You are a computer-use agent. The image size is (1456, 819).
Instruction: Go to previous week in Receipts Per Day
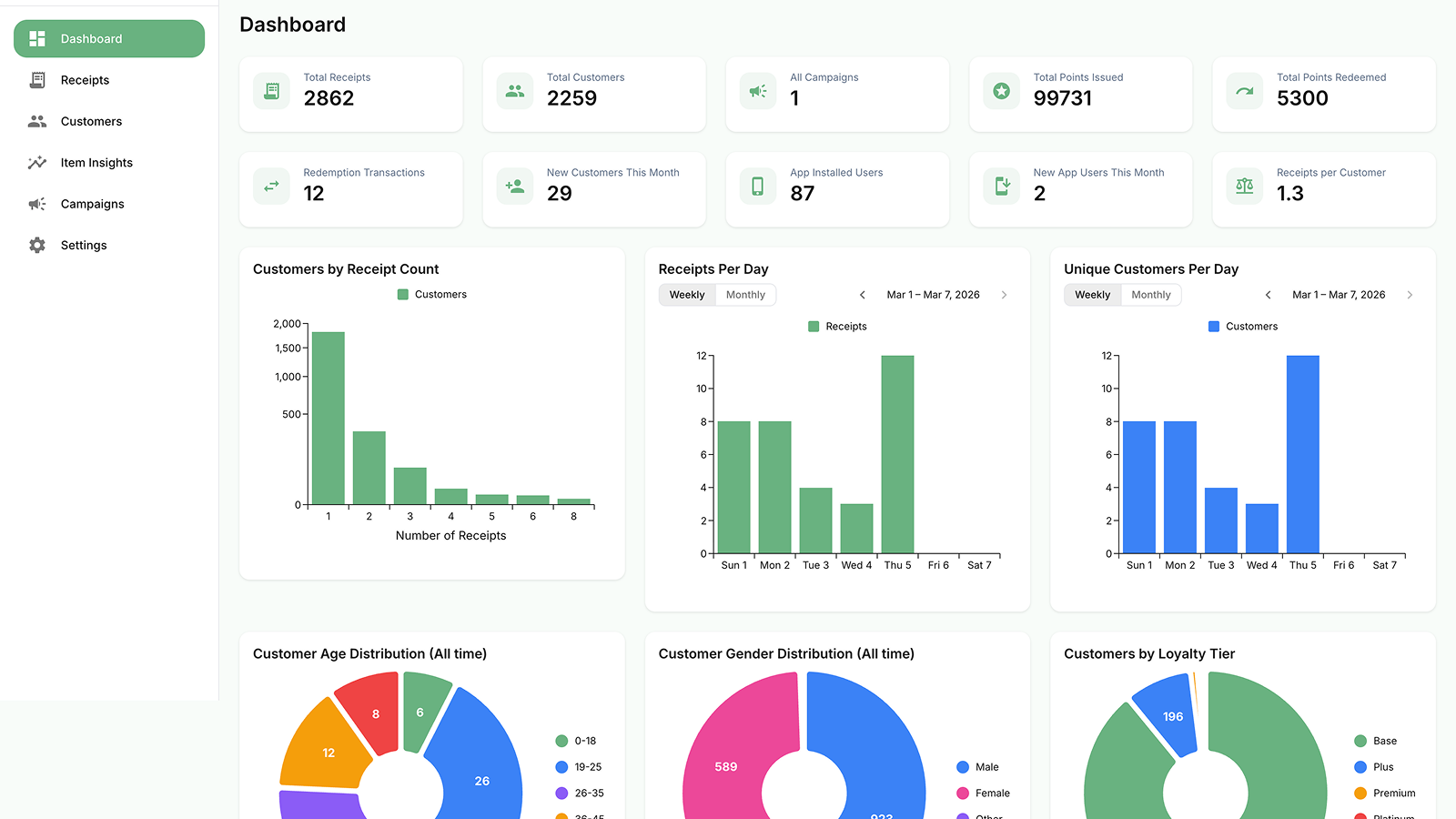pos(863,295)
